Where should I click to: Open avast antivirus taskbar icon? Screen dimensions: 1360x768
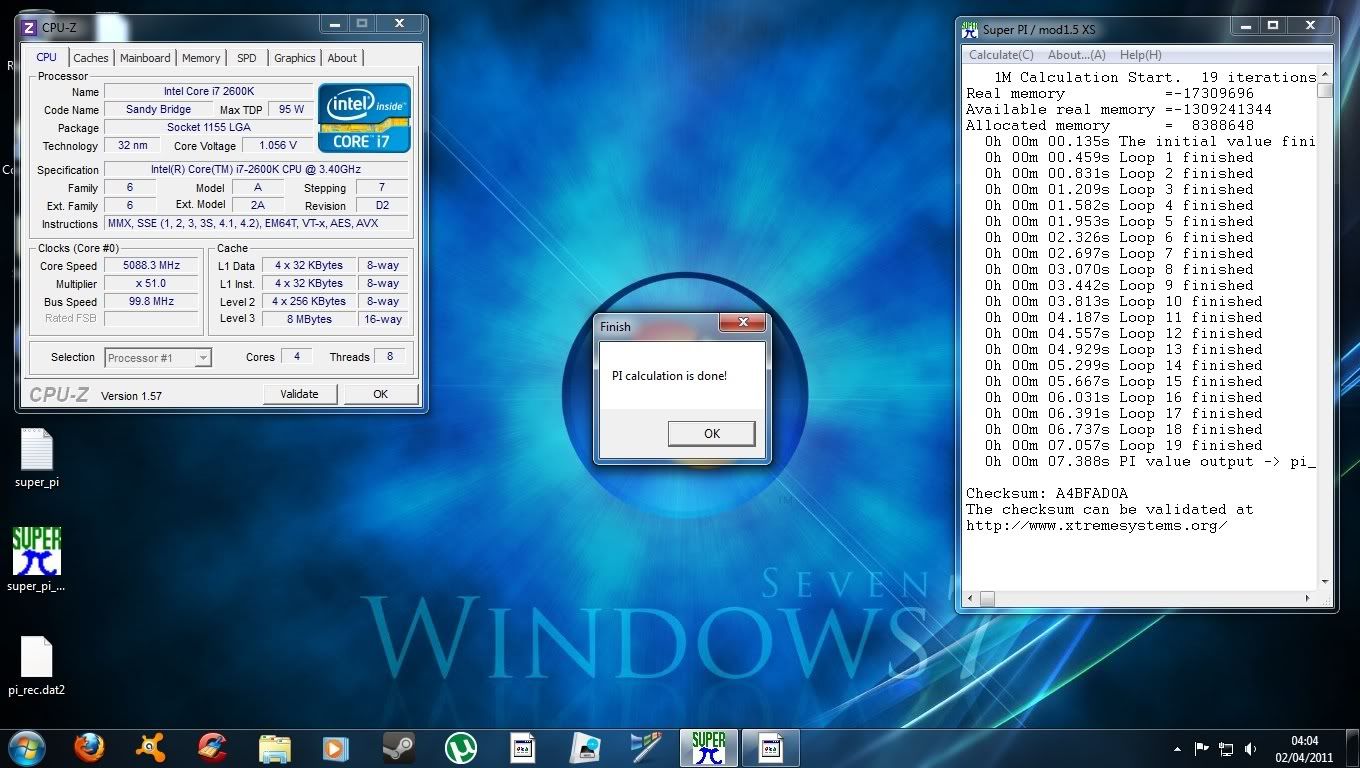point(151,747)
